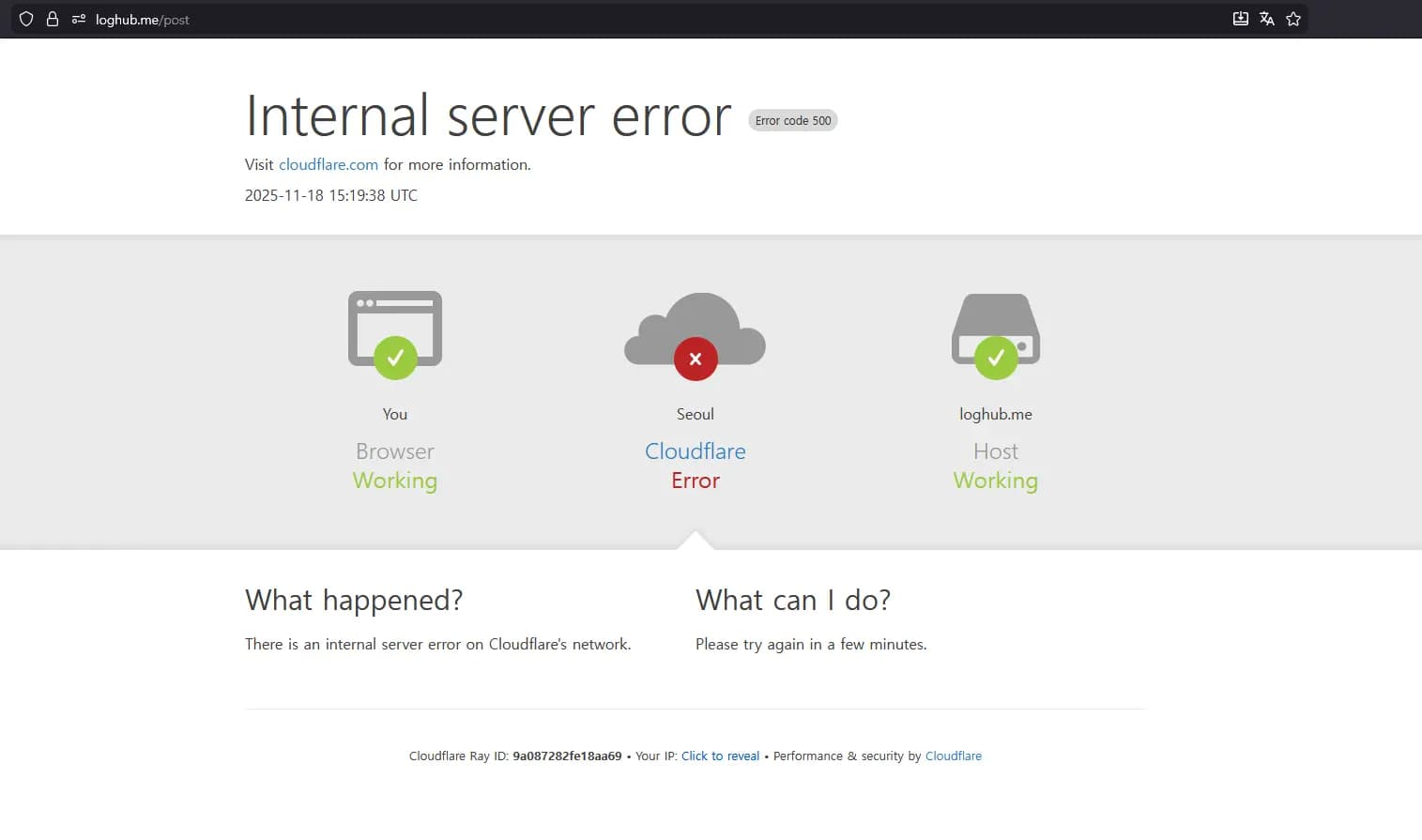This screenshot has width=1422, height=840.
Task: Bookmark this page with star icon
Action: (x=1293, y=19)
